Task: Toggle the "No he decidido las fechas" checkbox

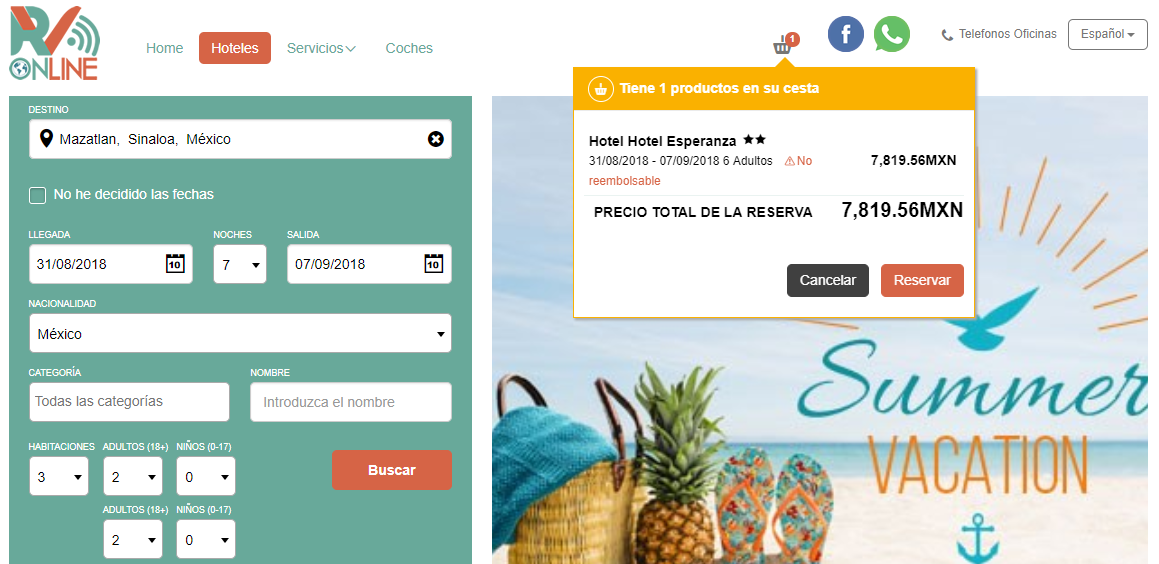Action: (x=37, y=195)
